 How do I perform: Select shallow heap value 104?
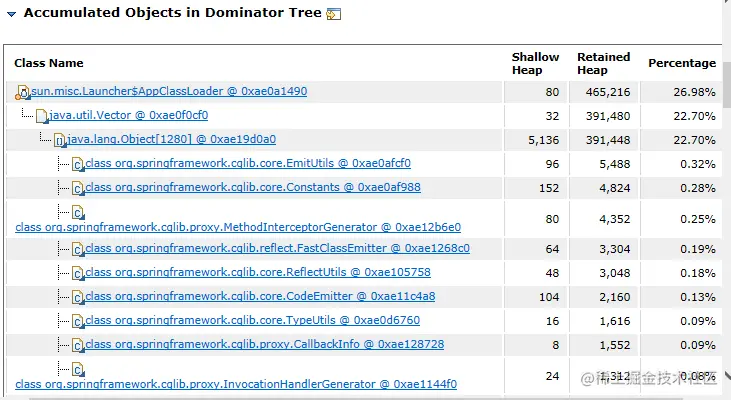pyautogui.click(x=549, y=297)
